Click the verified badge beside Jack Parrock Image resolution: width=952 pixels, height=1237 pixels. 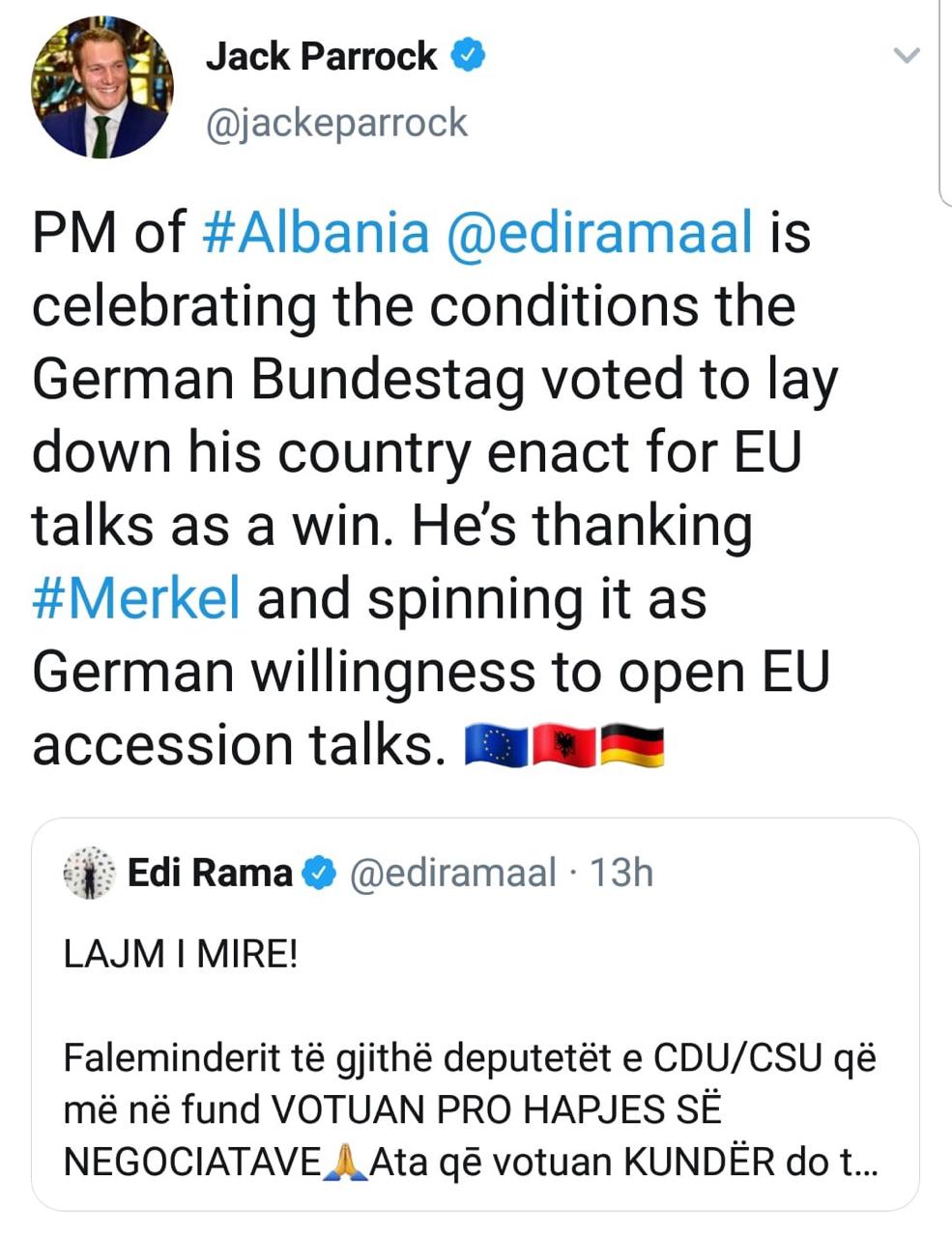[469, 56]
